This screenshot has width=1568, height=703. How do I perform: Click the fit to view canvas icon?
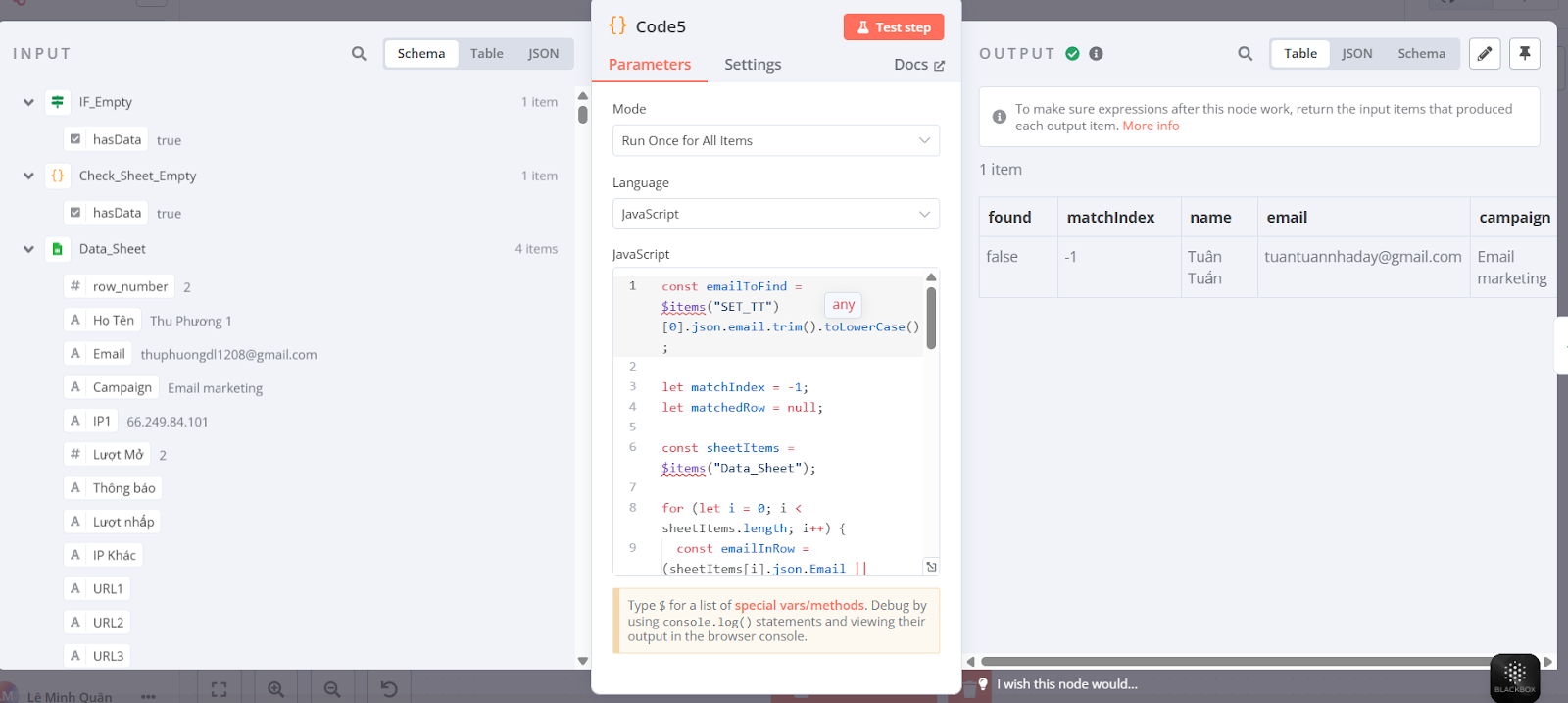tap(220, 689)
